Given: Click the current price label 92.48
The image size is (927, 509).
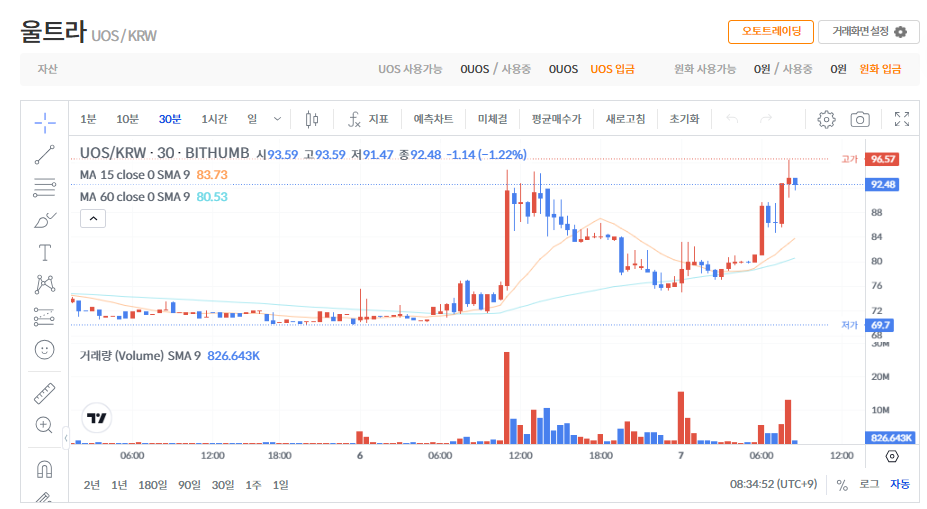Looking at the screenshot, I should [883, 184].
